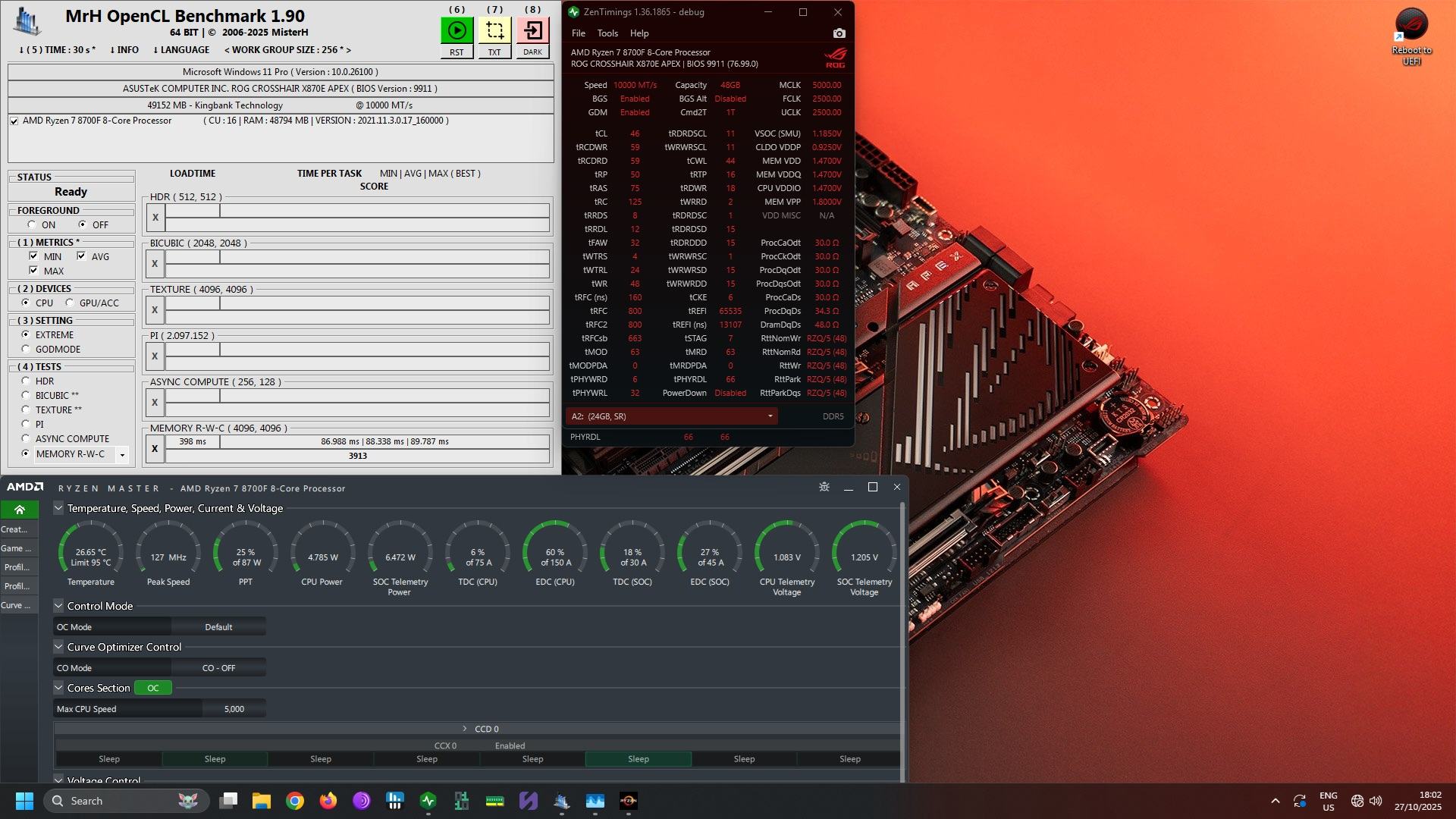
Task: Select the GPU/ACC device radio button
Action: pyautogui.click(x=70, y=303)
